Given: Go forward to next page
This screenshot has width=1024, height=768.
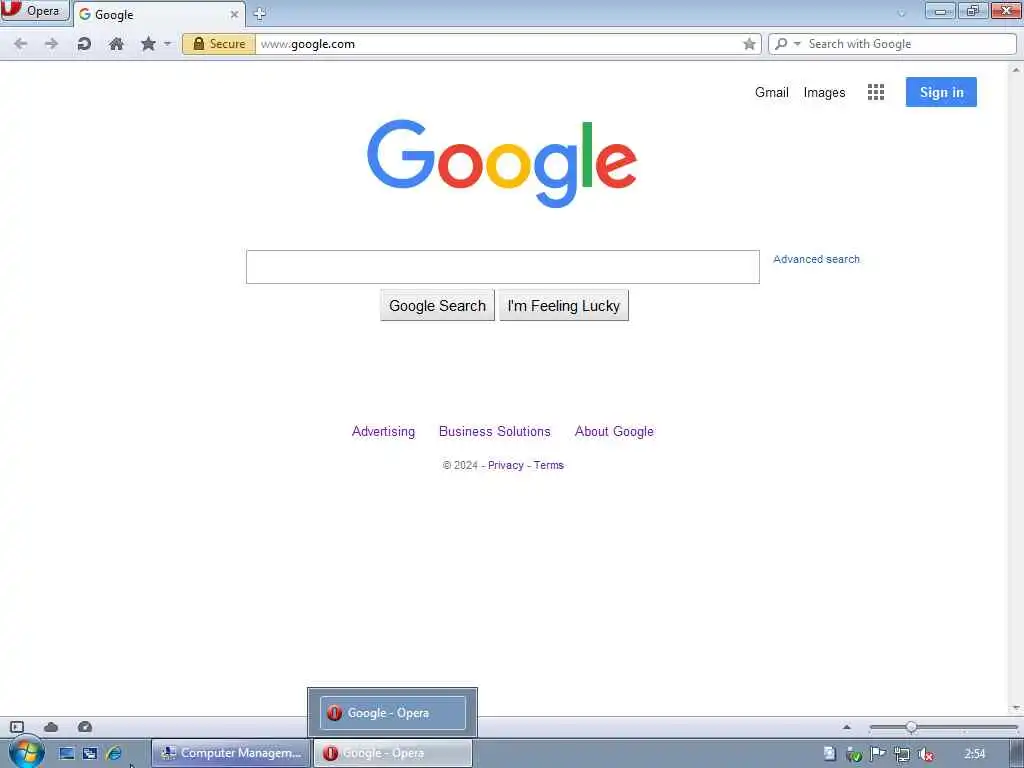Looking at the screenshot, I should point(52,44).
